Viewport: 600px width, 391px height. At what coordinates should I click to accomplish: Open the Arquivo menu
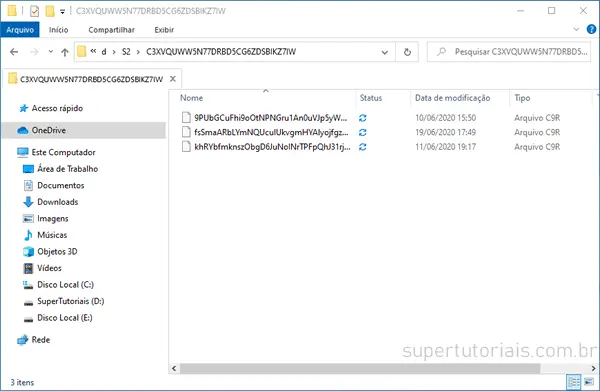point(20,30)
